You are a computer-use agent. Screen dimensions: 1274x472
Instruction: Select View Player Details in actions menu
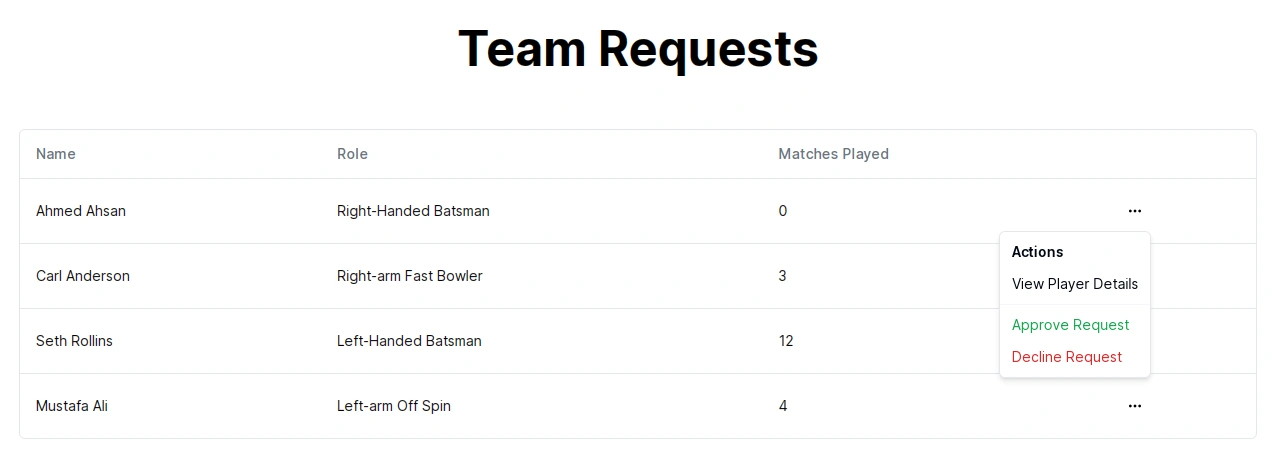[x=1075, y=284]
